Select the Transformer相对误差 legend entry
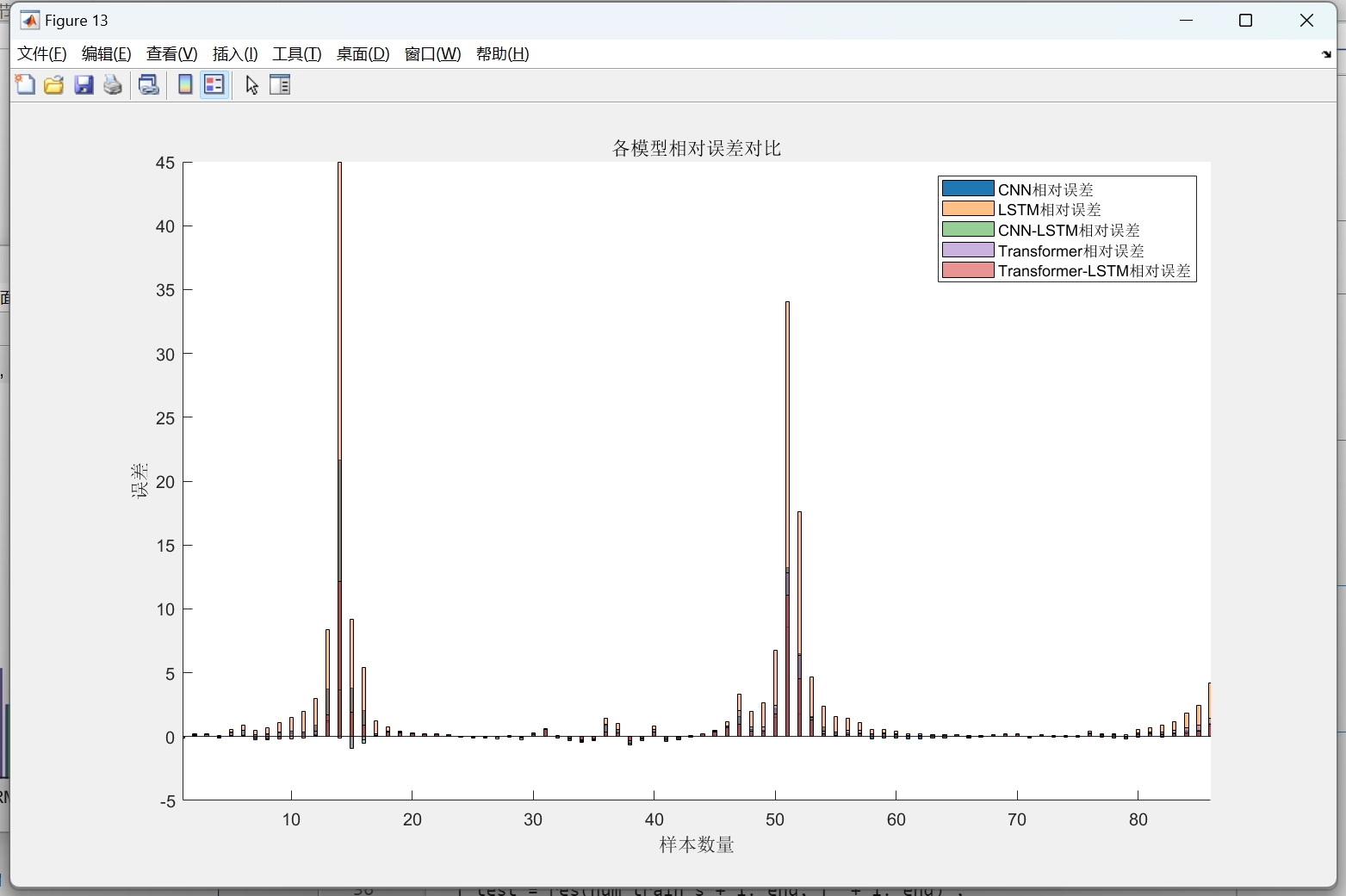This screenshot has height=896, width=1346. click(x=1072, y=250)
